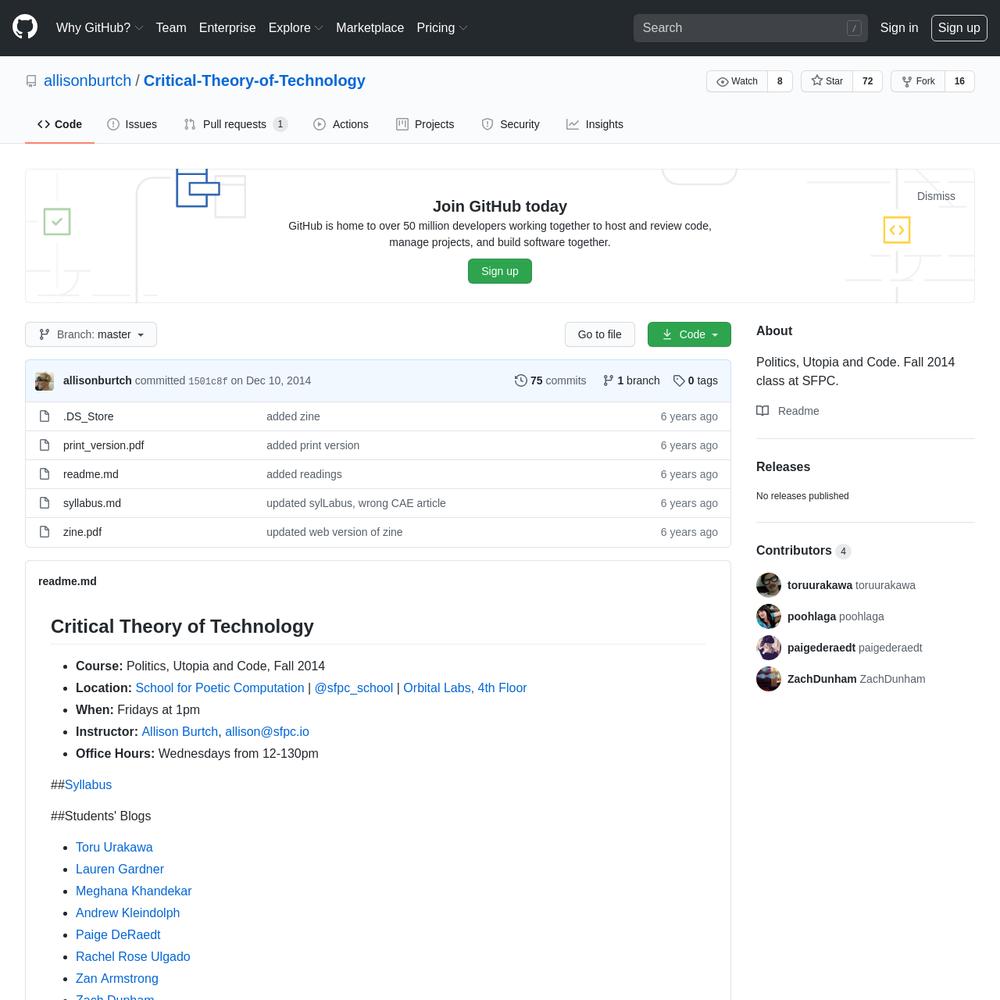The width and height of the screenshot is (1000, 1000).
Task: Switch to the Insights tab
Action: point(594,124)
